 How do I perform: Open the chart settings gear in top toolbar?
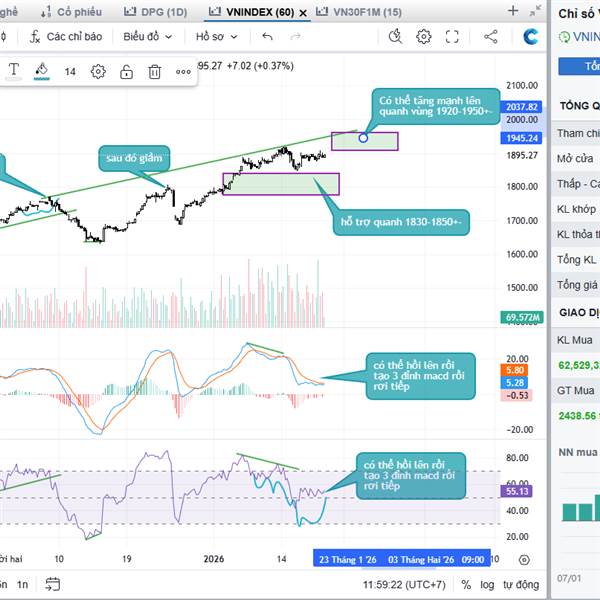[x=424, y=36]
